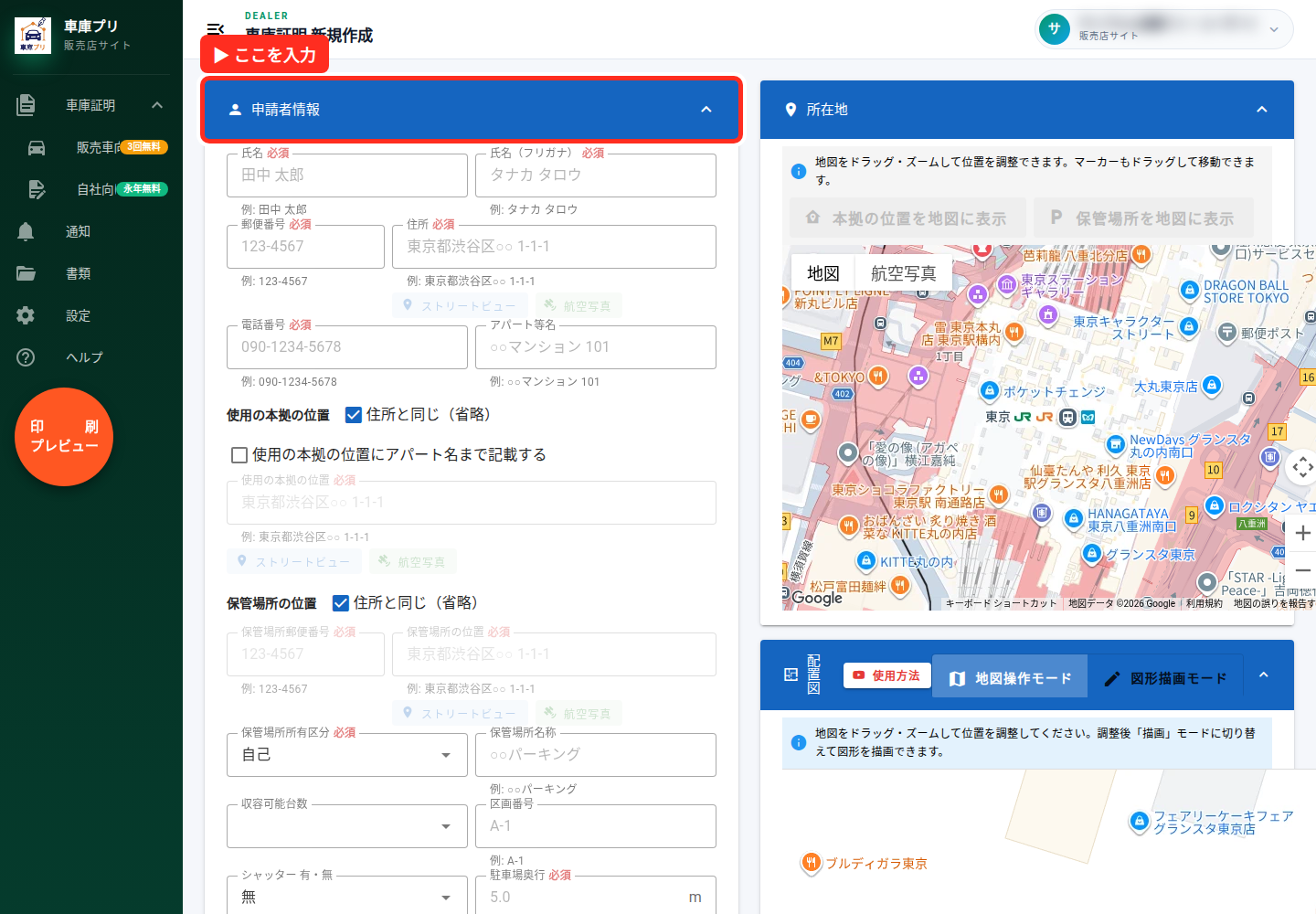Open シャッター 有・無 dropdown
The width and height of the screenshot is (1316, 914).
347,896
